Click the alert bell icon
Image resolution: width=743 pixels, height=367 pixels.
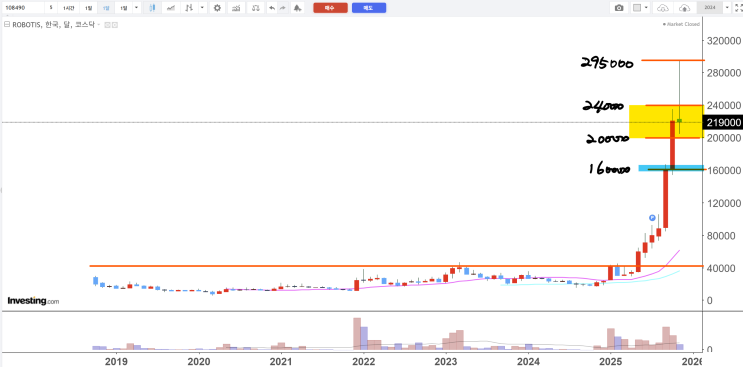pyautogui.click(x=297, y=8)
